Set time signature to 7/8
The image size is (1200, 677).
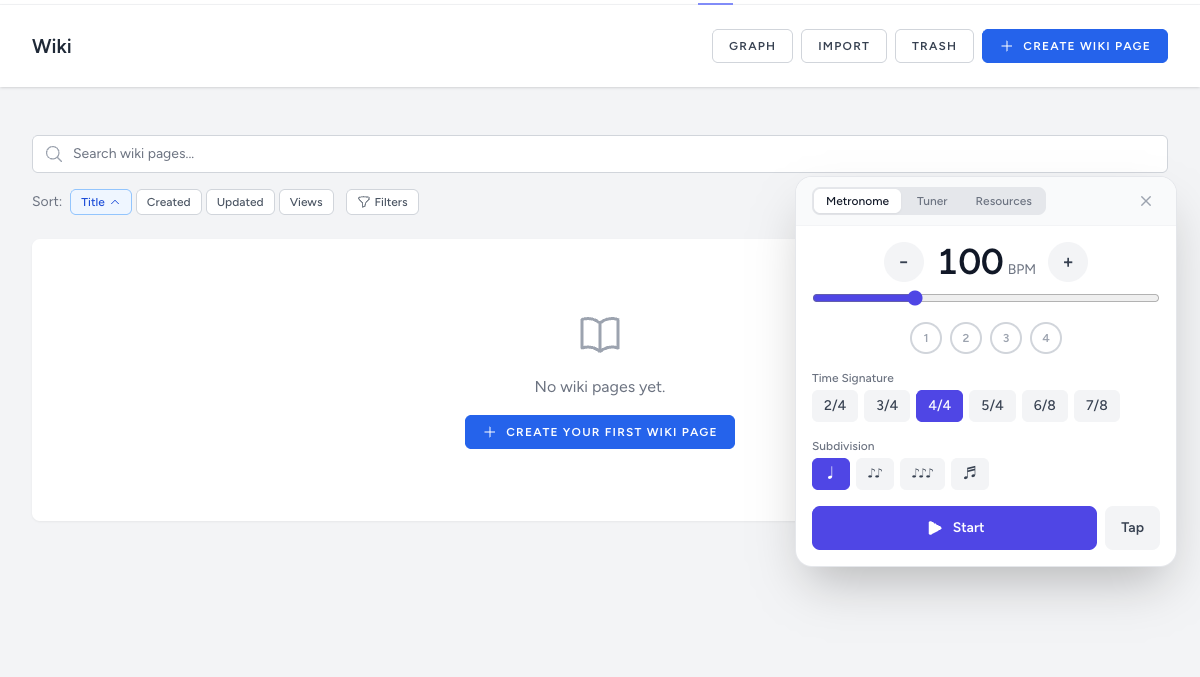(x=1096, y=406)
